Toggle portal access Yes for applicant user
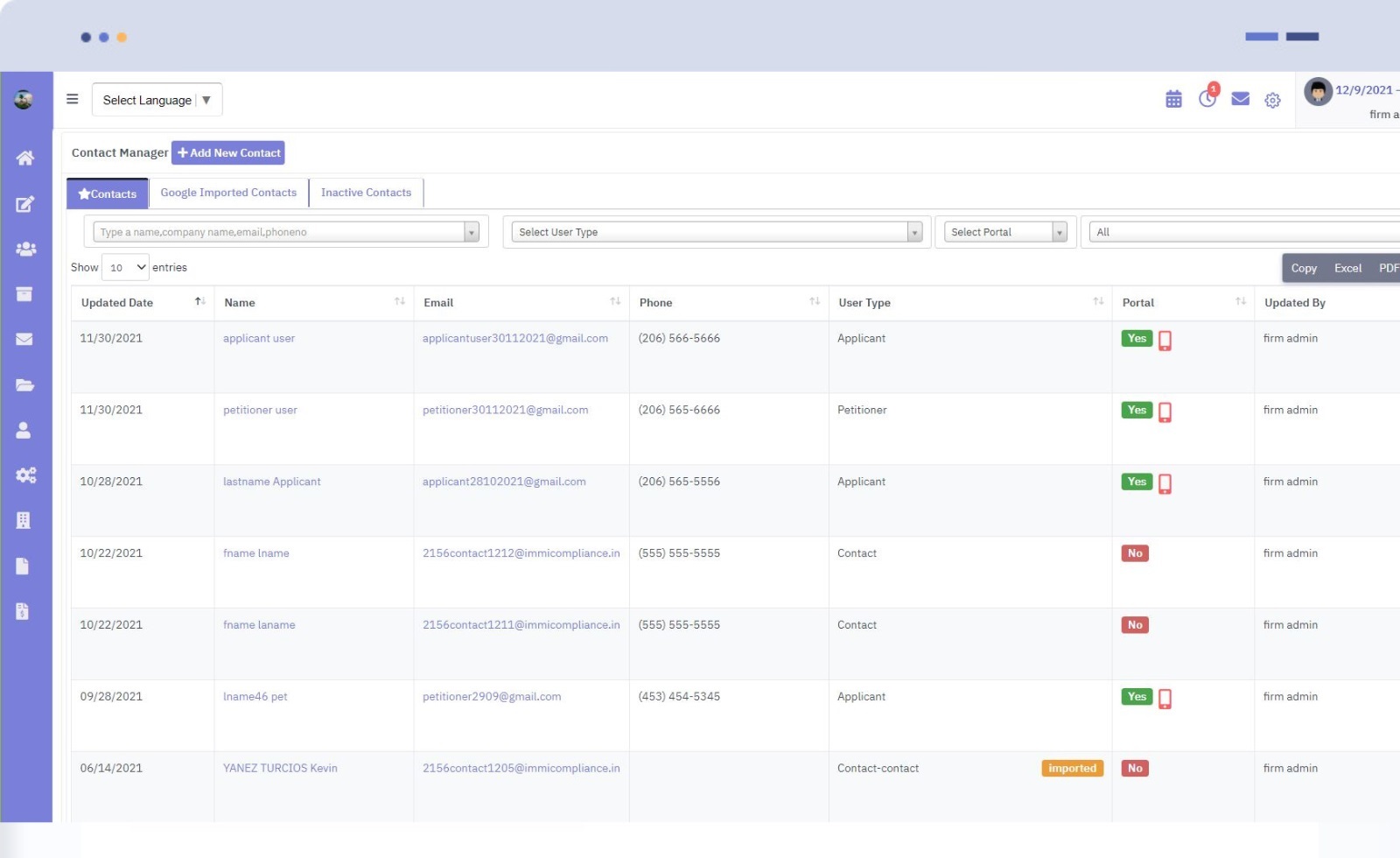This screenshot has width=1400, height=858. 1136,338
